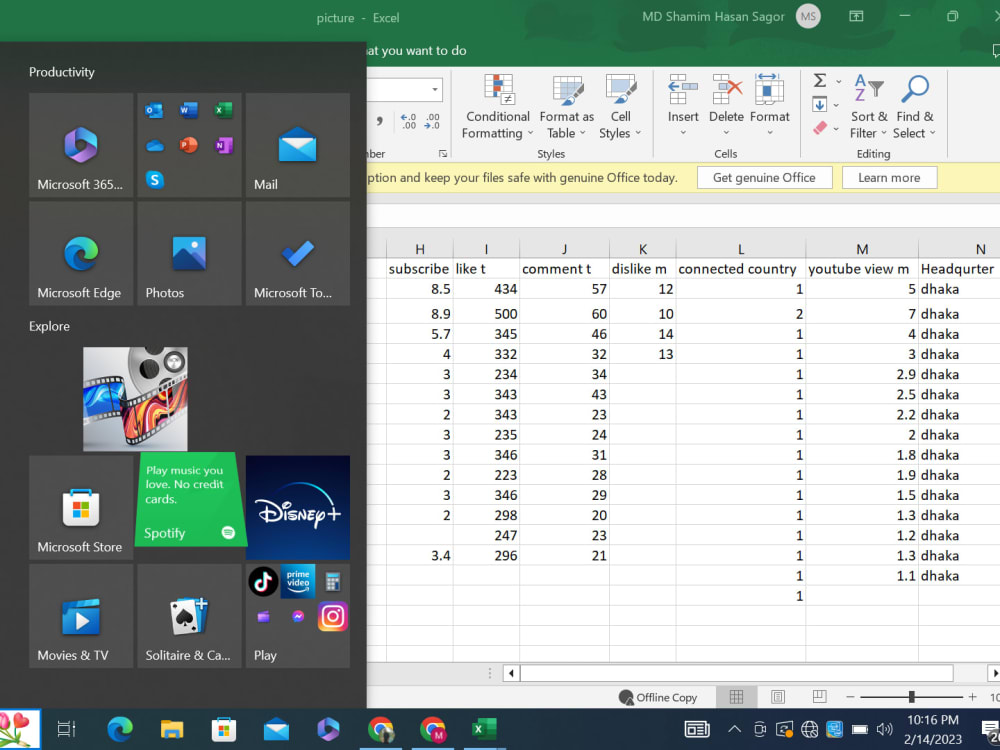The image size is (1000, 750).
Task: Open the Solitaire & Casual Games tile
Action: (189, 616)
